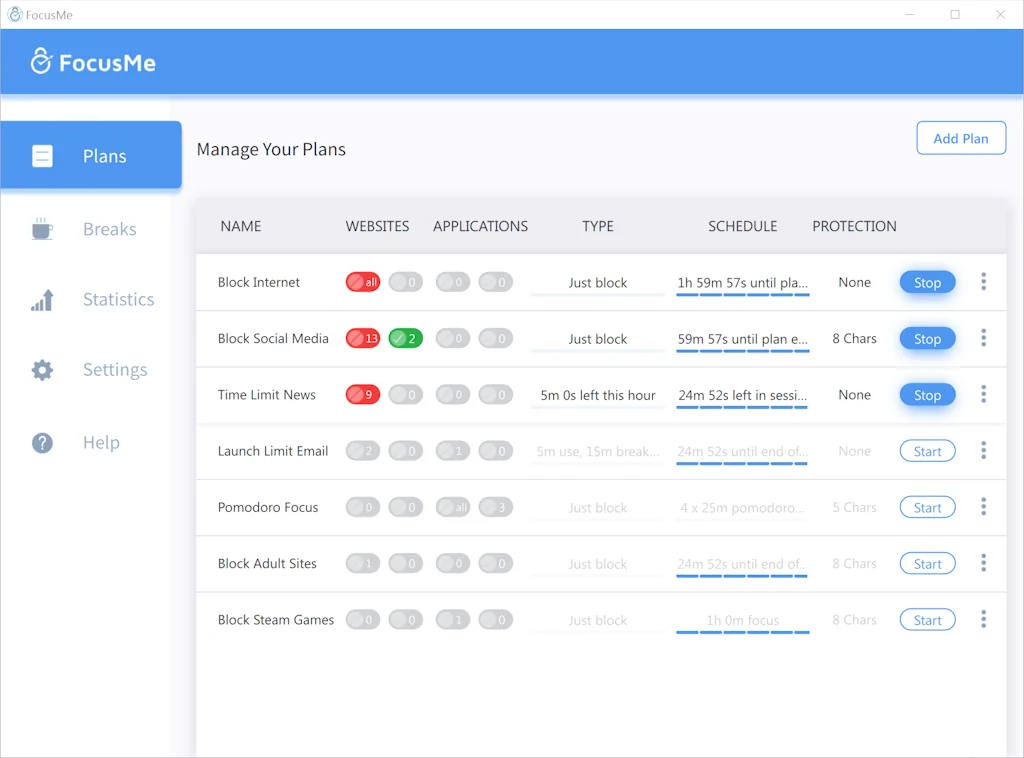
Task: Toggle the green applications switch on Block Social Media
Action: pyautogui.click(x=405, y=338)
